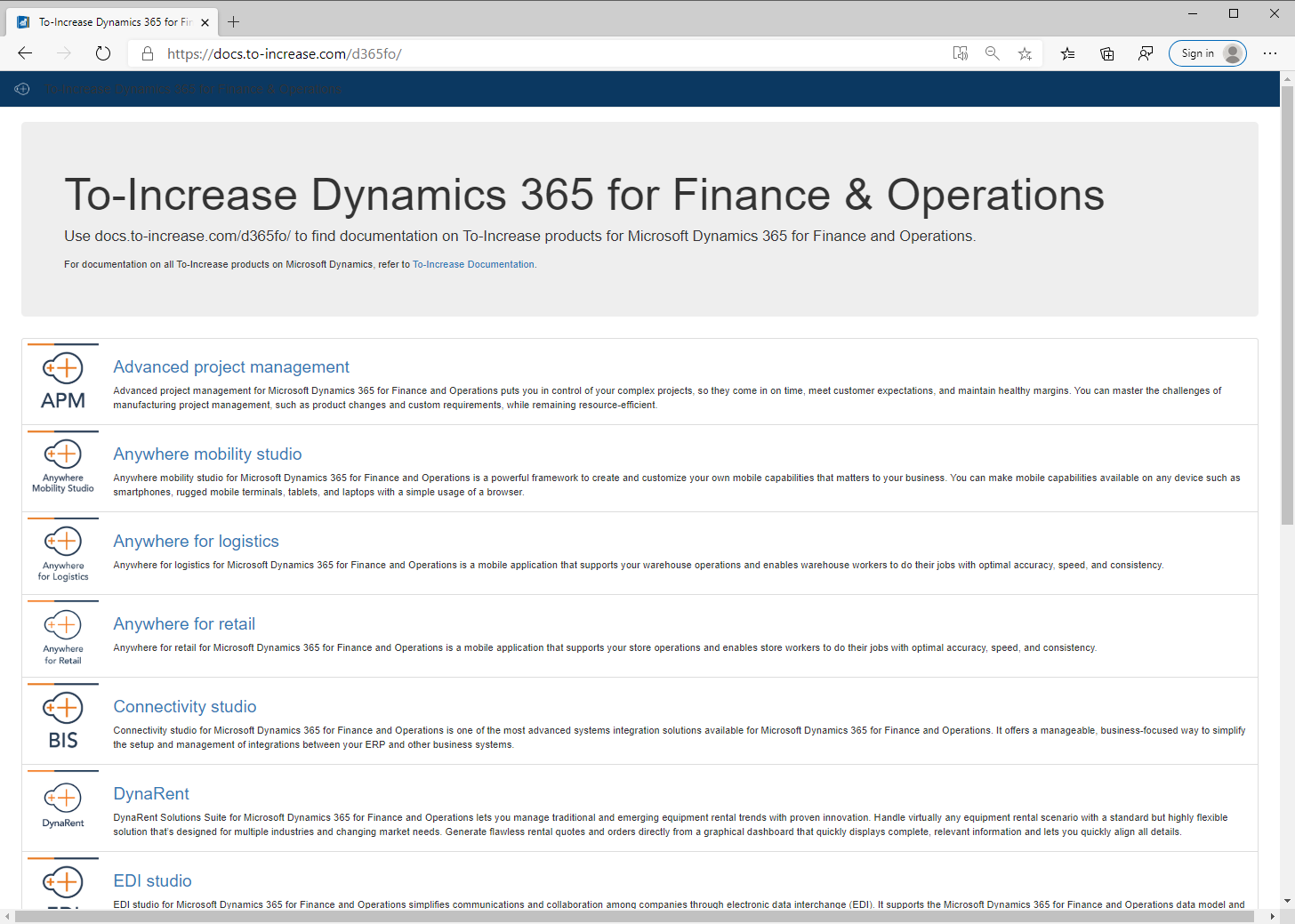Go back to the previous page
Image resolution: width=1295 pixels, height=924 pixels.
(x=25, y=53)
